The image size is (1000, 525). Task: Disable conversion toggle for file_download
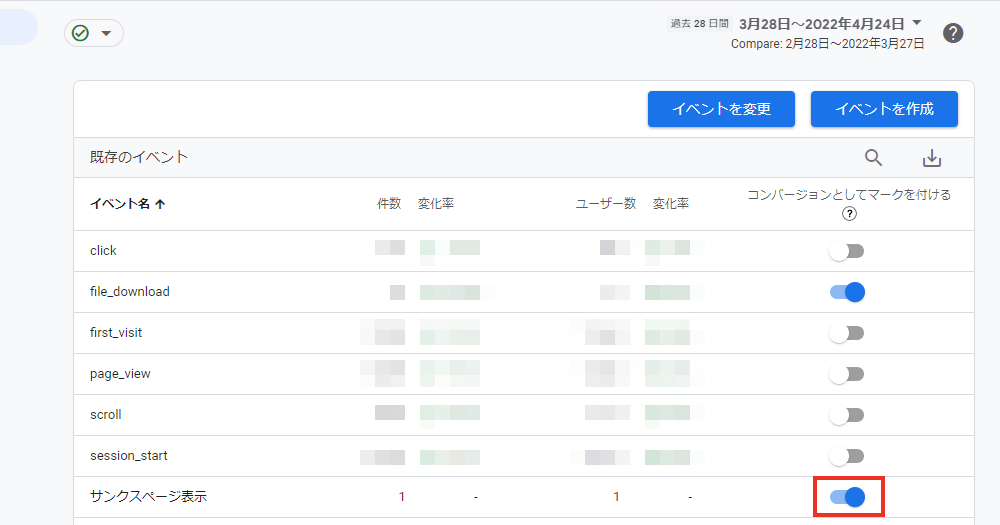pyautogui.click(x=847, y=292)
